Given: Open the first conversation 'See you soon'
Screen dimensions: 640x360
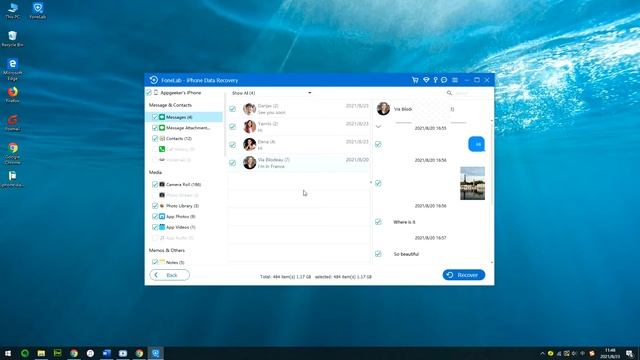Looking at the screenshot, I should click(x=299, y=109).
